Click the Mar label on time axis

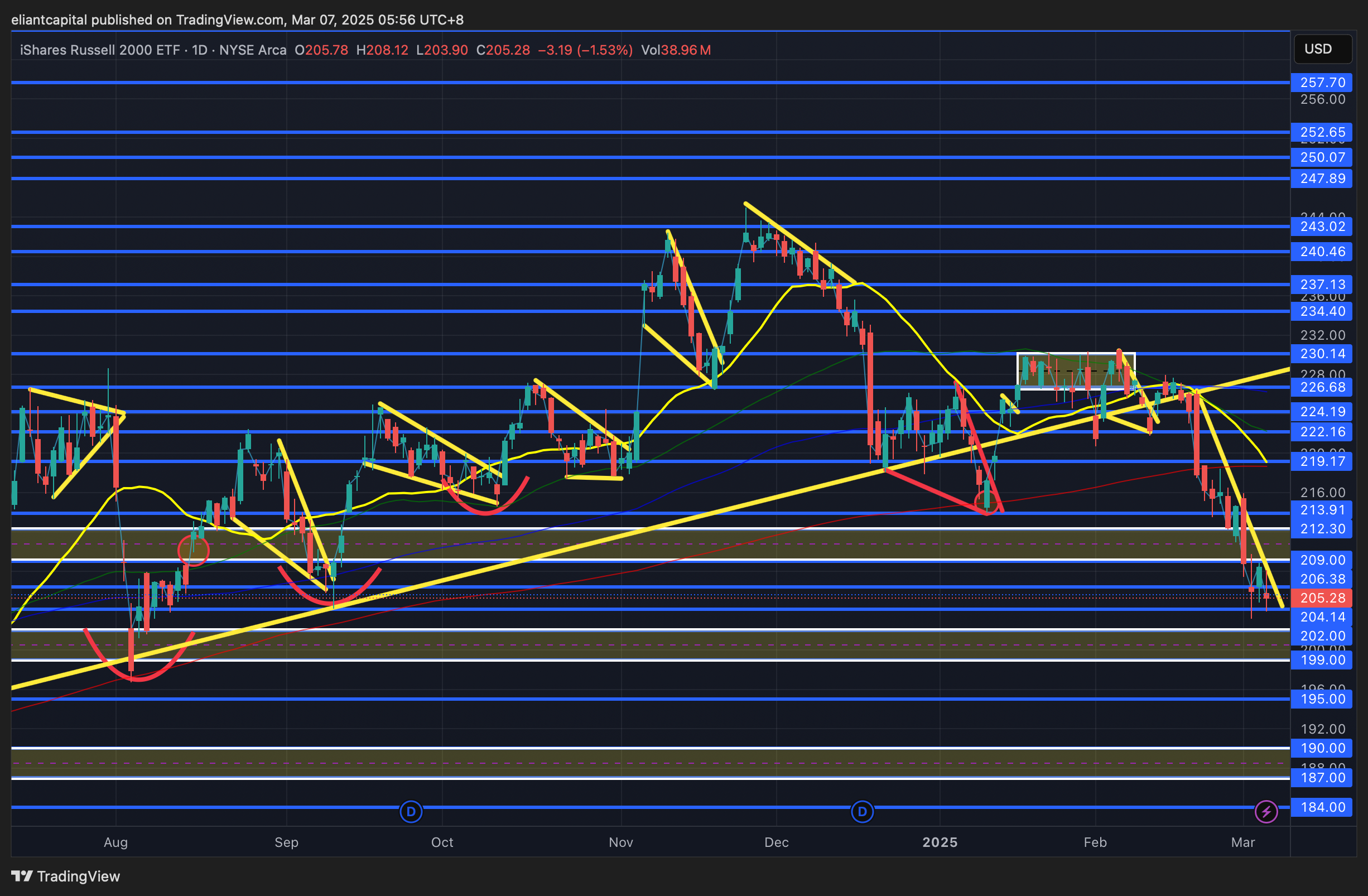click(1242, 842)
